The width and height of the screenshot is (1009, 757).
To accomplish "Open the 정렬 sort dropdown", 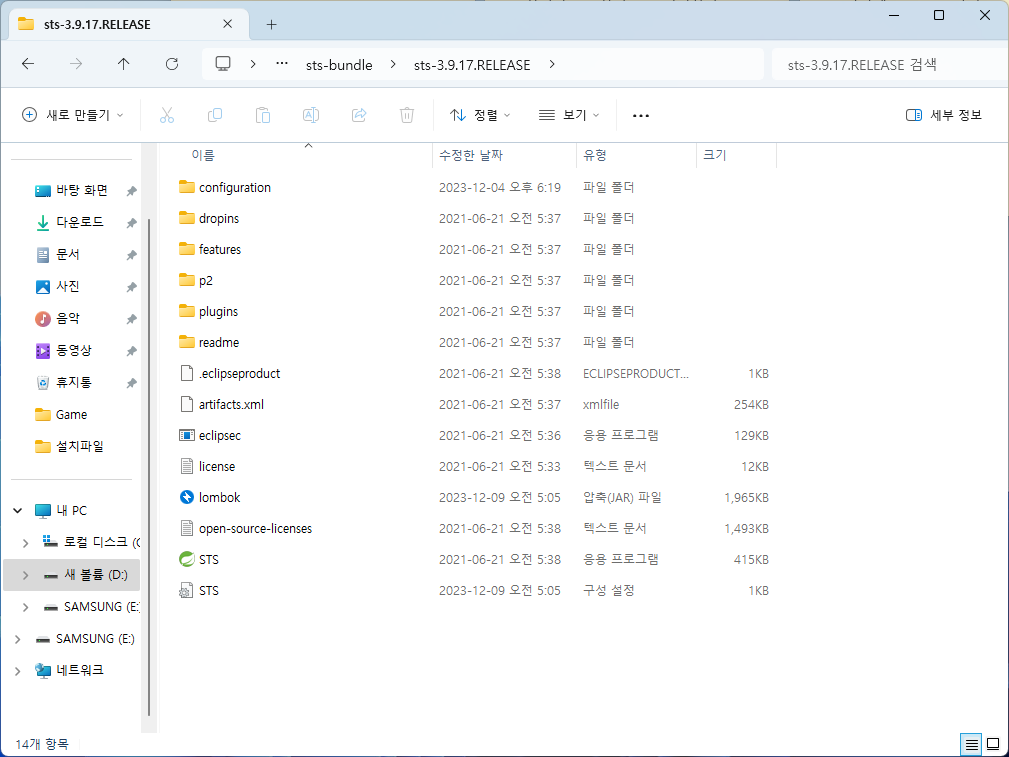I will click(480, 115).
